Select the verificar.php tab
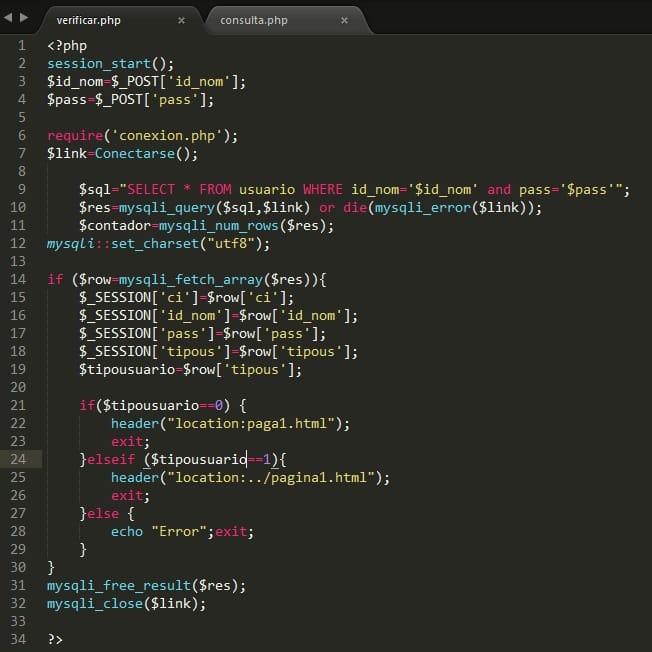Viewport: 652px width, 652px height. pyautogui.click(x=88, y=20)
